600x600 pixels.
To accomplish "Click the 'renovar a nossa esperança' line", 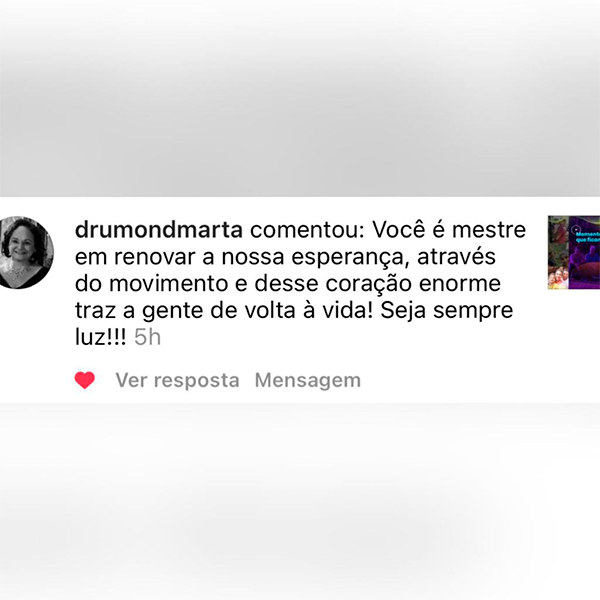I will 259,257.
